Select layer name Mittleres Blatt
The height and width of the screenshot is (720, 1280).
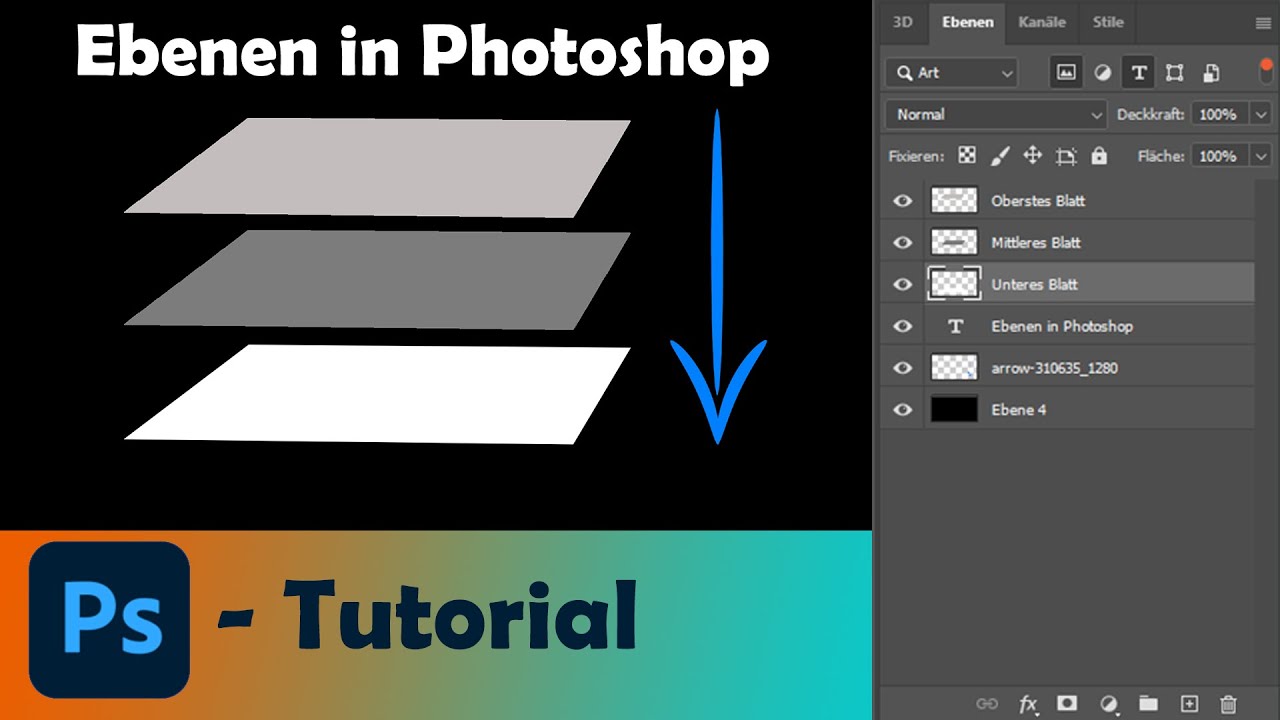(x=1036, y=243)
